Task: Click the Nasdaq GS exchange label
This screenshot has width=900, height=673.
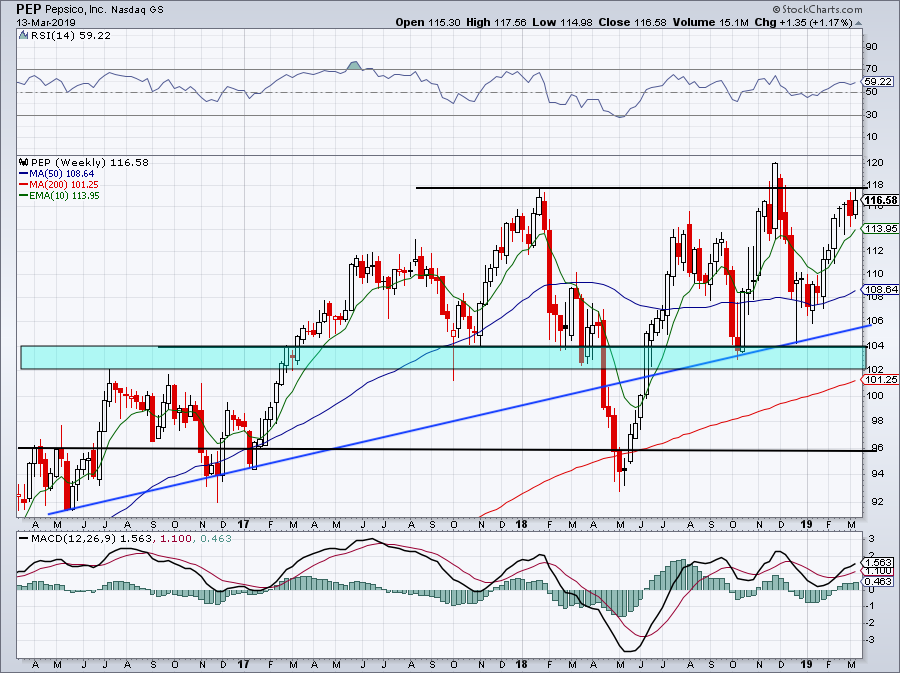Action: (x=137, y=10)
